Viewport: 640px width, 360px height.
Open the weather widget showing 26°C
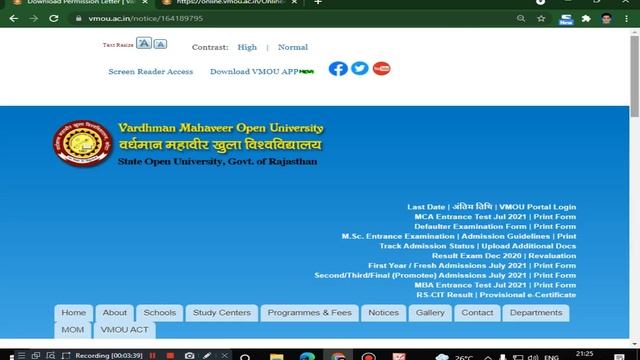(454, 357)
